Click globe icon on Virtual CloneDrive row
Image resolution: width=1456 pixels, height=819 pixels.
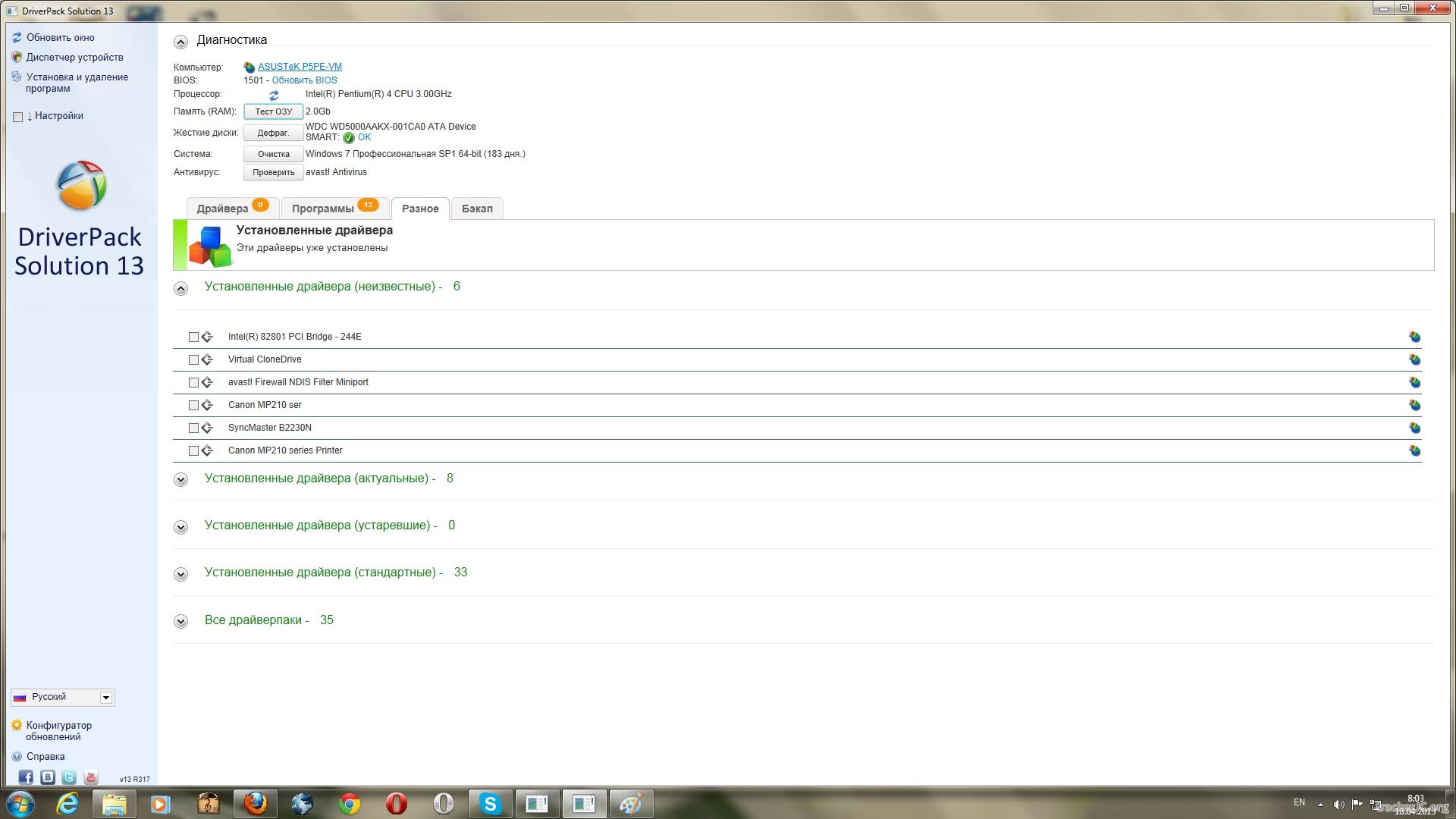[x=1414, y=359]
